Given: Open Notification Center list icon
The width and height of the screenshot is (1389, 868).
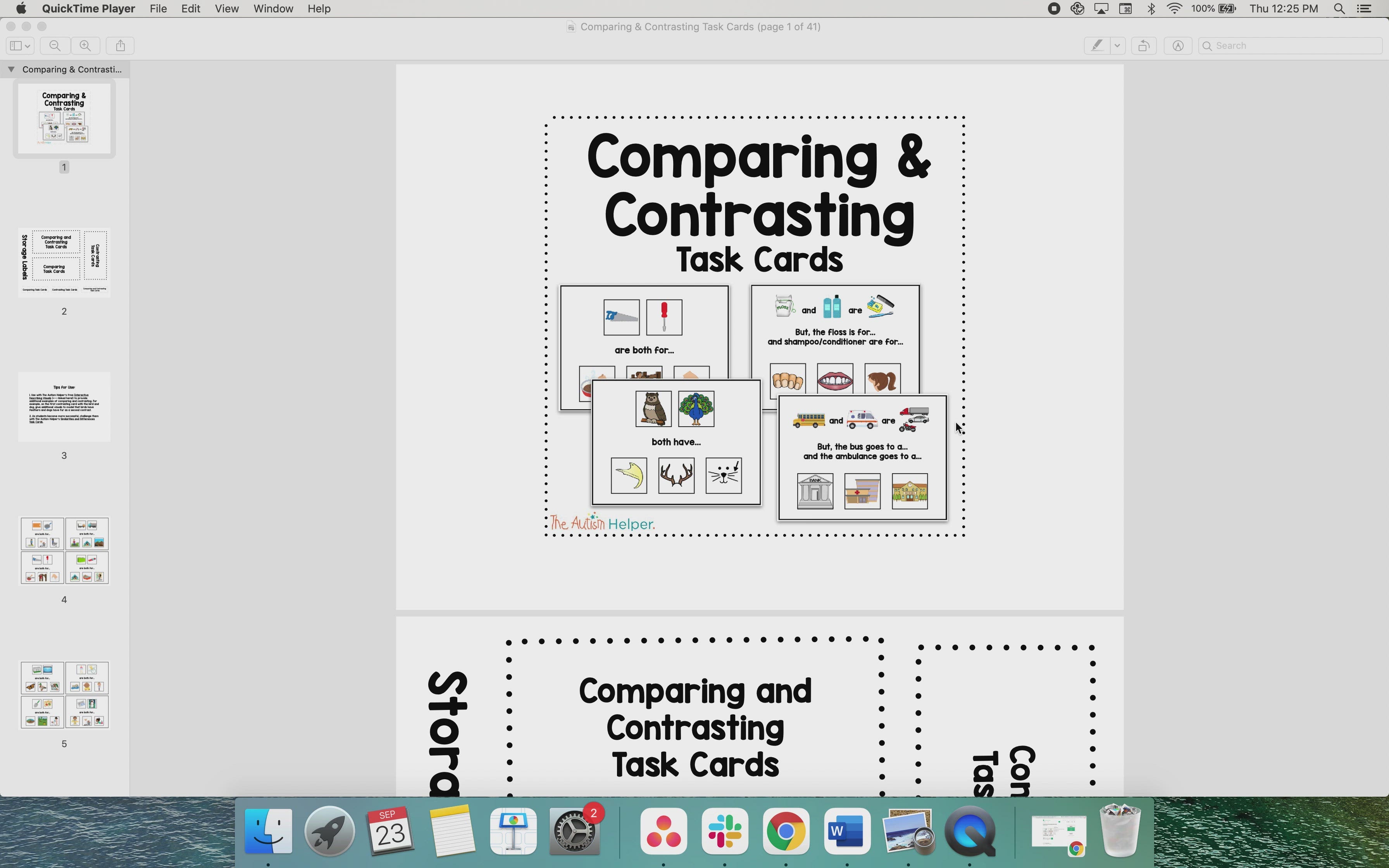Looking at the screenshot, I should click(1364, 9).
